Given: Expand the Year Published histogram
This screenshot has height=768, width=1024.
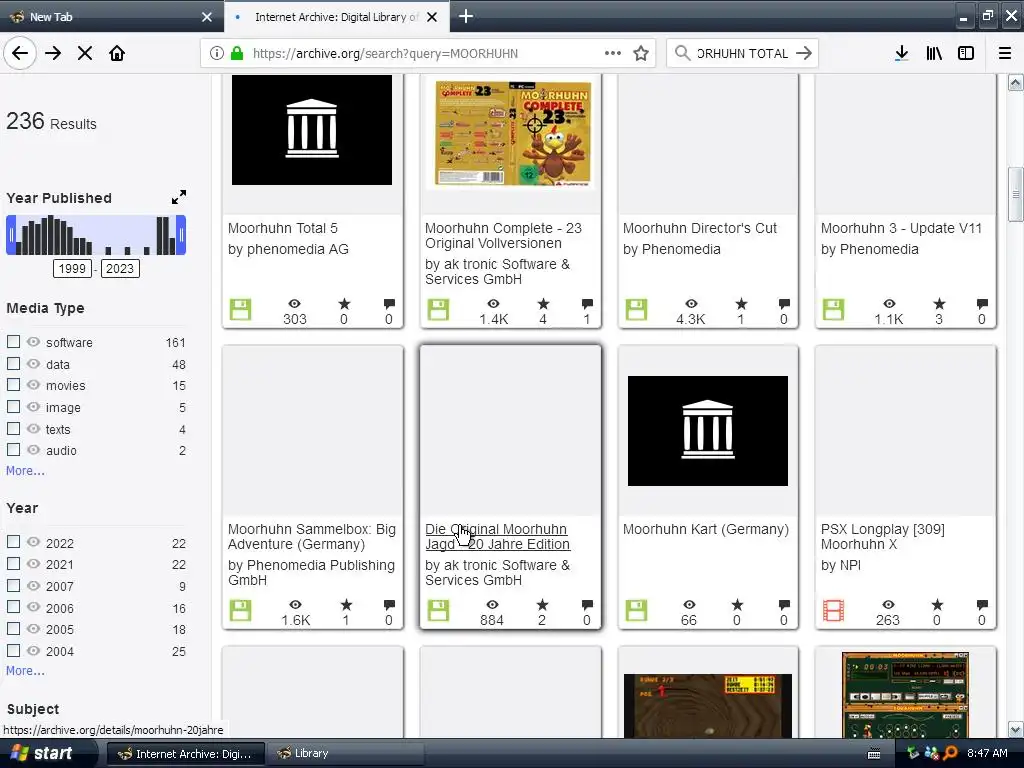Looking at the screenshot, I should [x=178, y=197].
